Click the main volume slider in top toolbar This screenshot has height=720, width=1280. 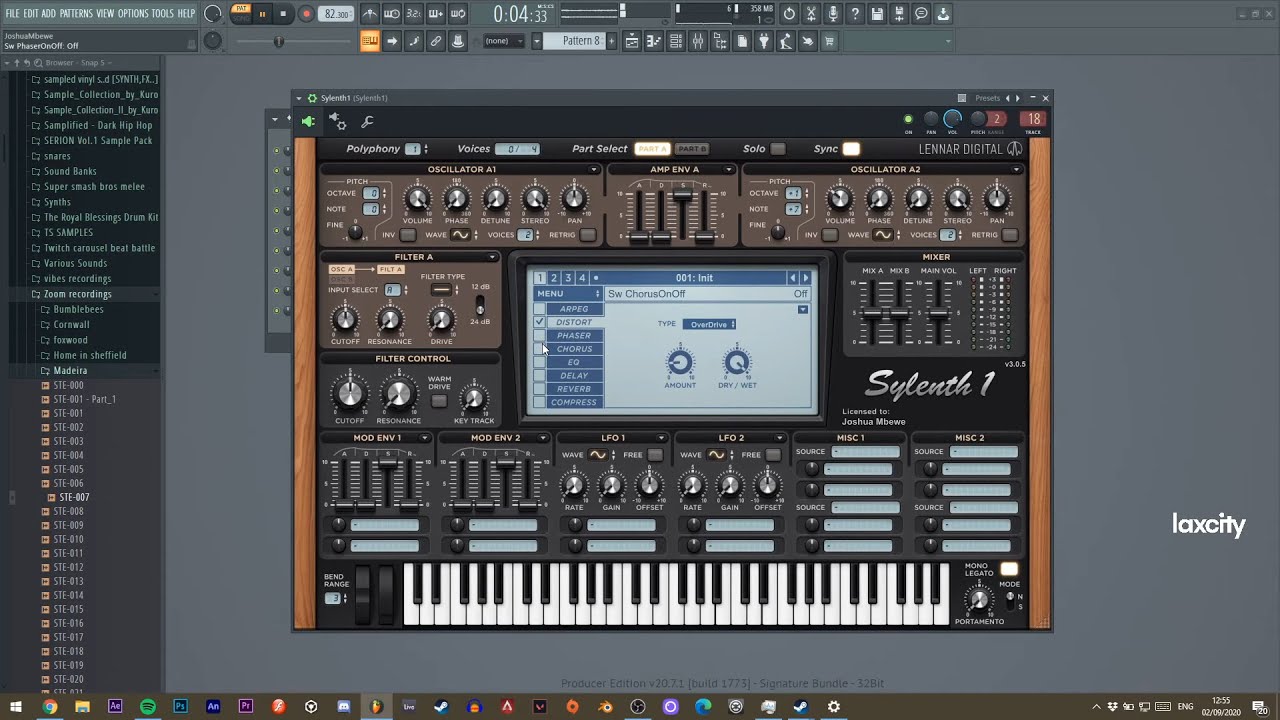tap(279, 41)
